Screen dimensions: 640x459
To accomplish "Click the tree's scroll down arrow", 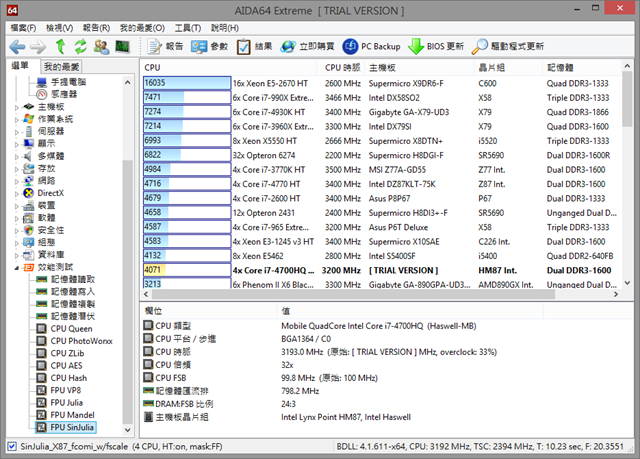I will [x=128, y=430].
